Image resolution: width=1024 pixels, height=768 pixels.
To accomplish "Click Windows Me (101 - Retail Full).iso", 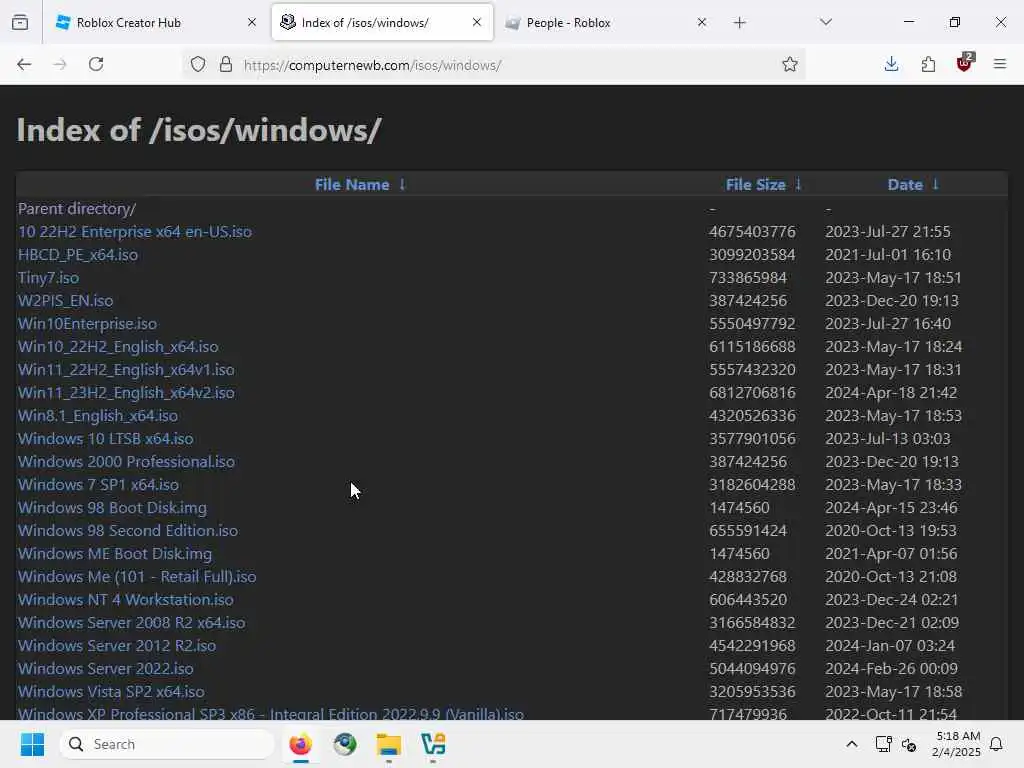I will 137,577.
